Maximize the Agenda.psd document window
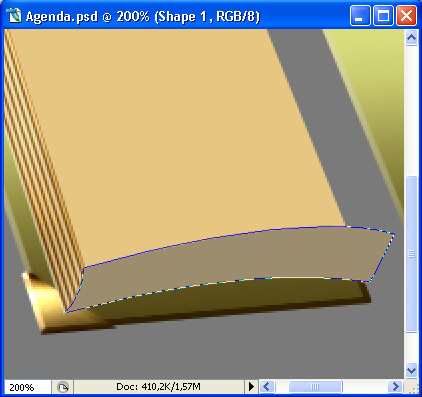Screen dimensions: 422x397 [383, 16]
